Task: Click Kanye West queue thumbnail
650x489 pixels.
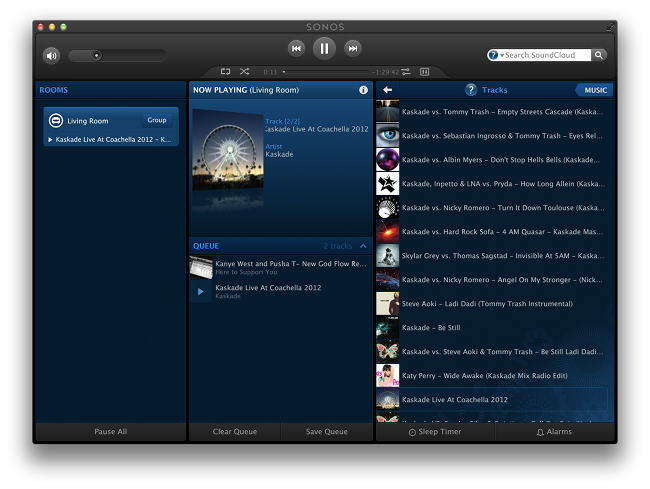Action: click(x=201, y=267)
